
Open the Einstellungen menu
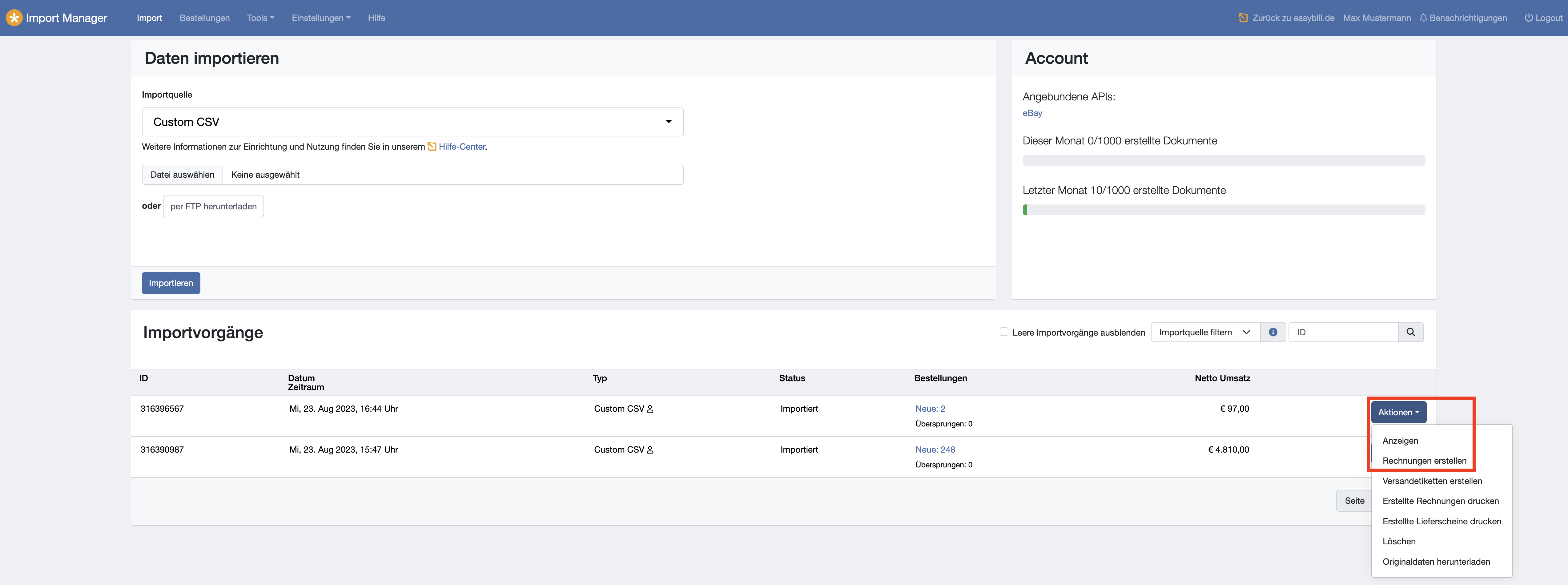coord(321,18)
